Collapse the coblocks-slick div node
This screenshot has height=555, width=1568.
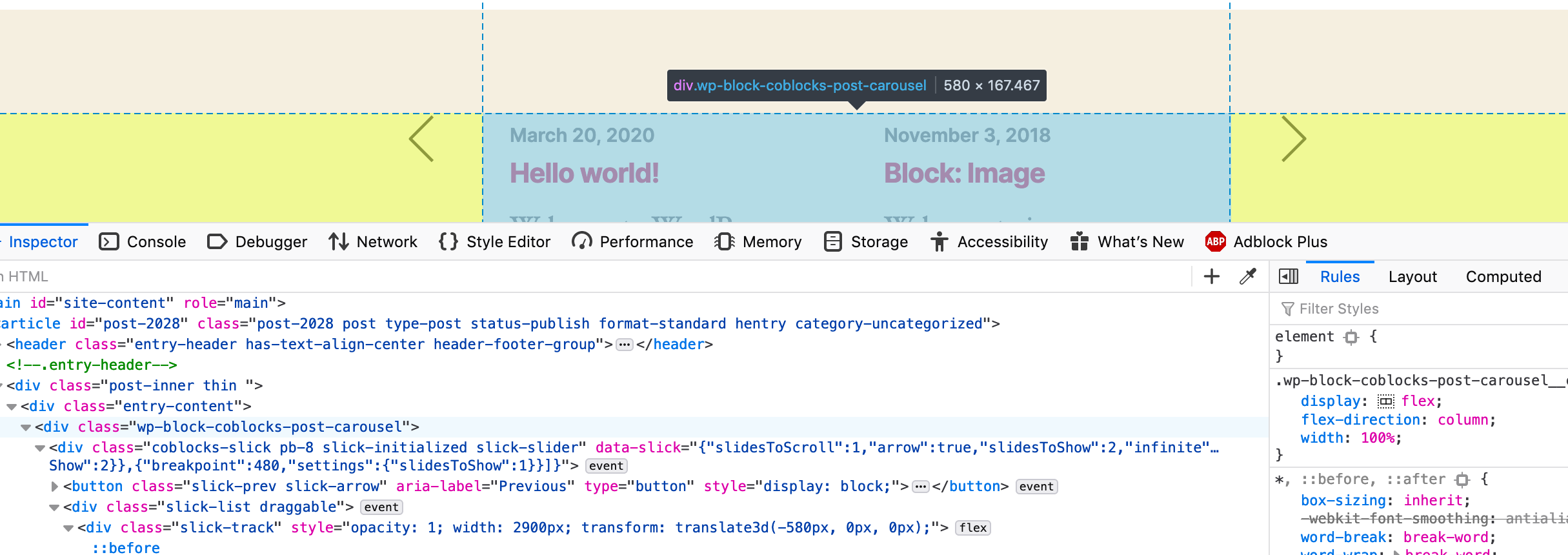[40, 448]
